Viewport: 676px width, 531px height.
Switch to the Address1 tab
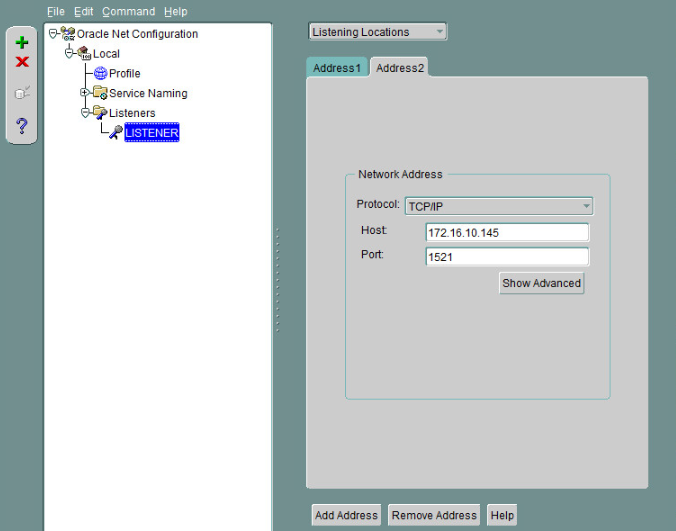click(336, 67)
